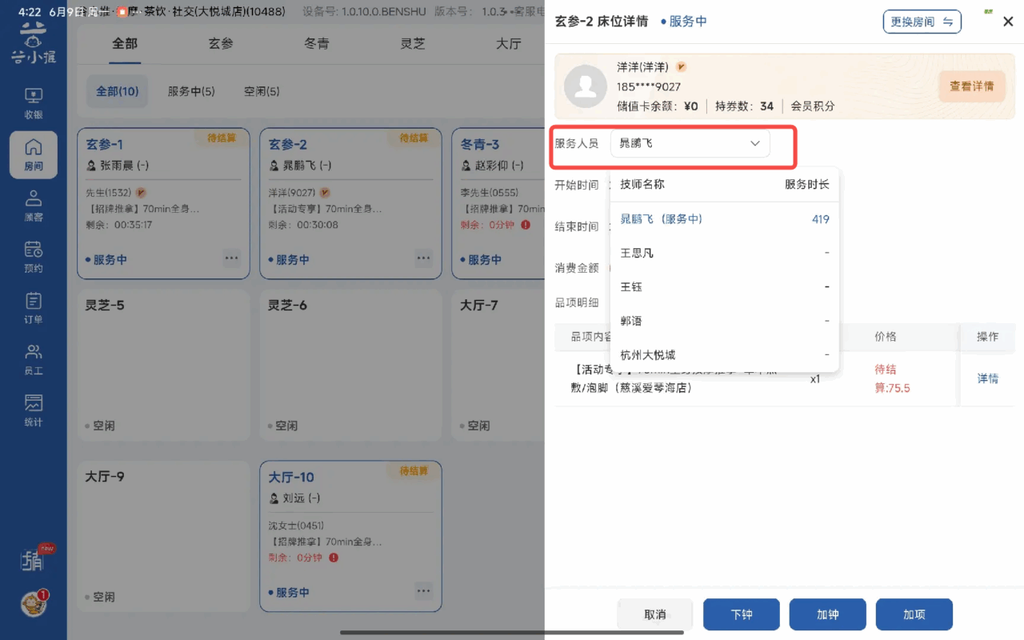1024x640 pixels.
Task: Click the 待结算:75.5 price text
Action: coord(892,379)
